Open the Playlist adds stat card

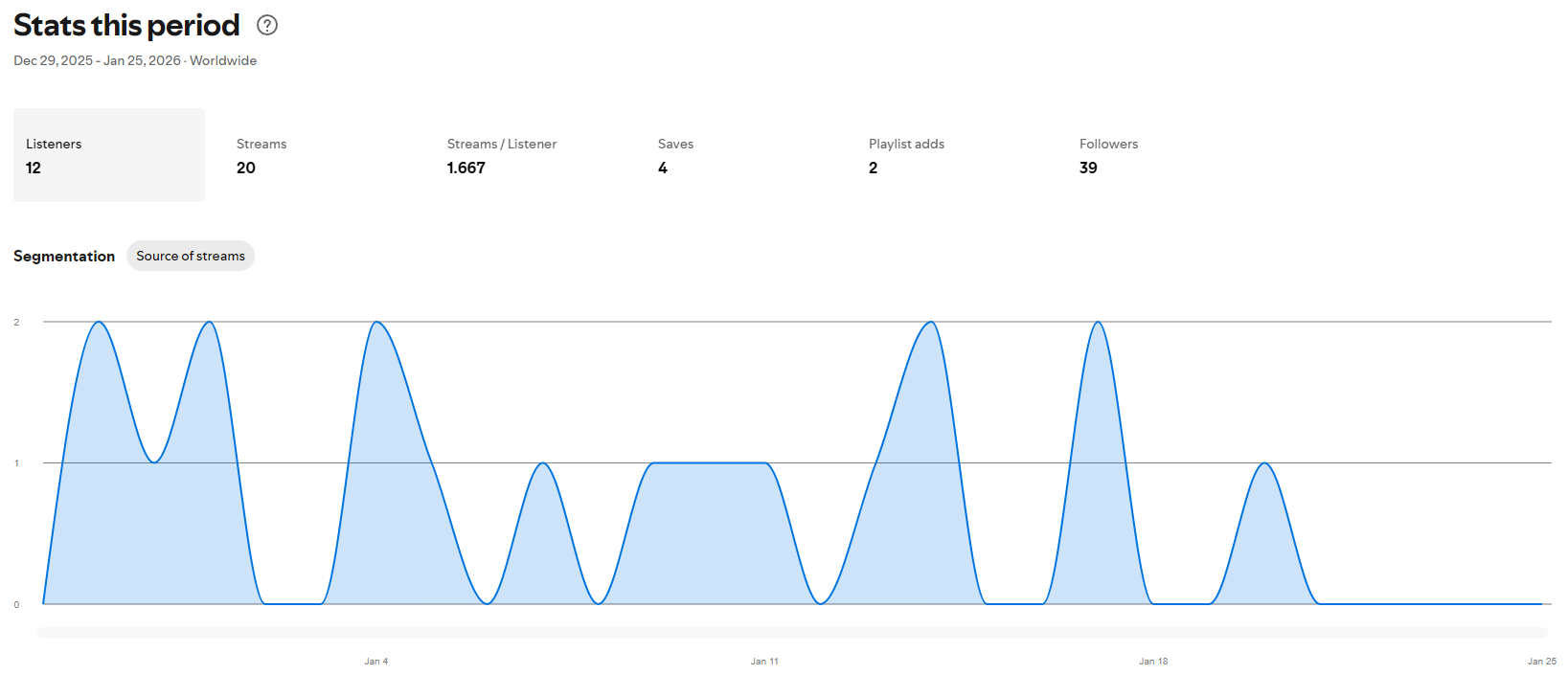952,155
